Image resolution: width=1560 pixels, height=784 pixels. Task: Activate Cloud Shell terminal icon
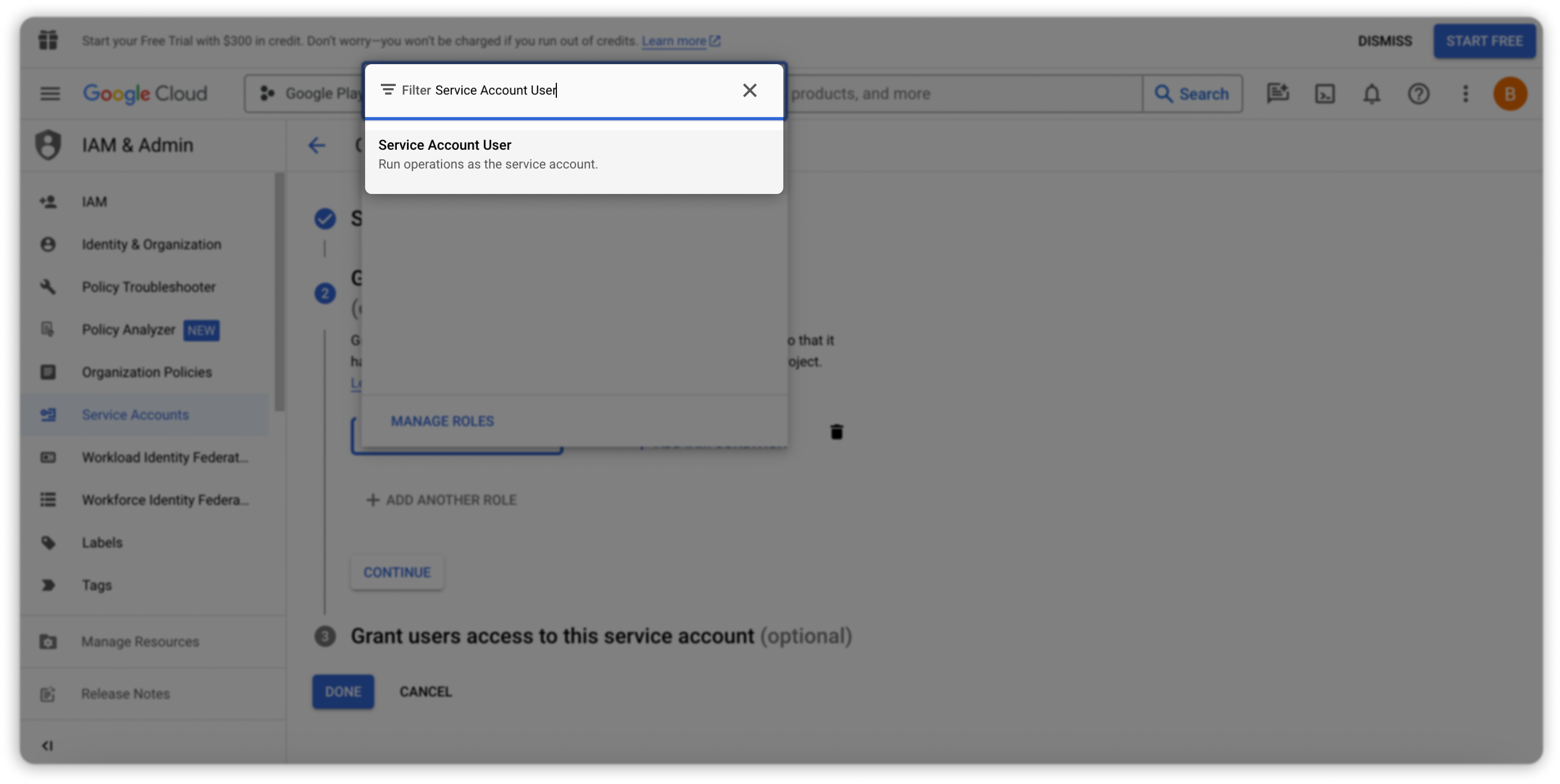pyautogui.click(x=1324, y=94)
